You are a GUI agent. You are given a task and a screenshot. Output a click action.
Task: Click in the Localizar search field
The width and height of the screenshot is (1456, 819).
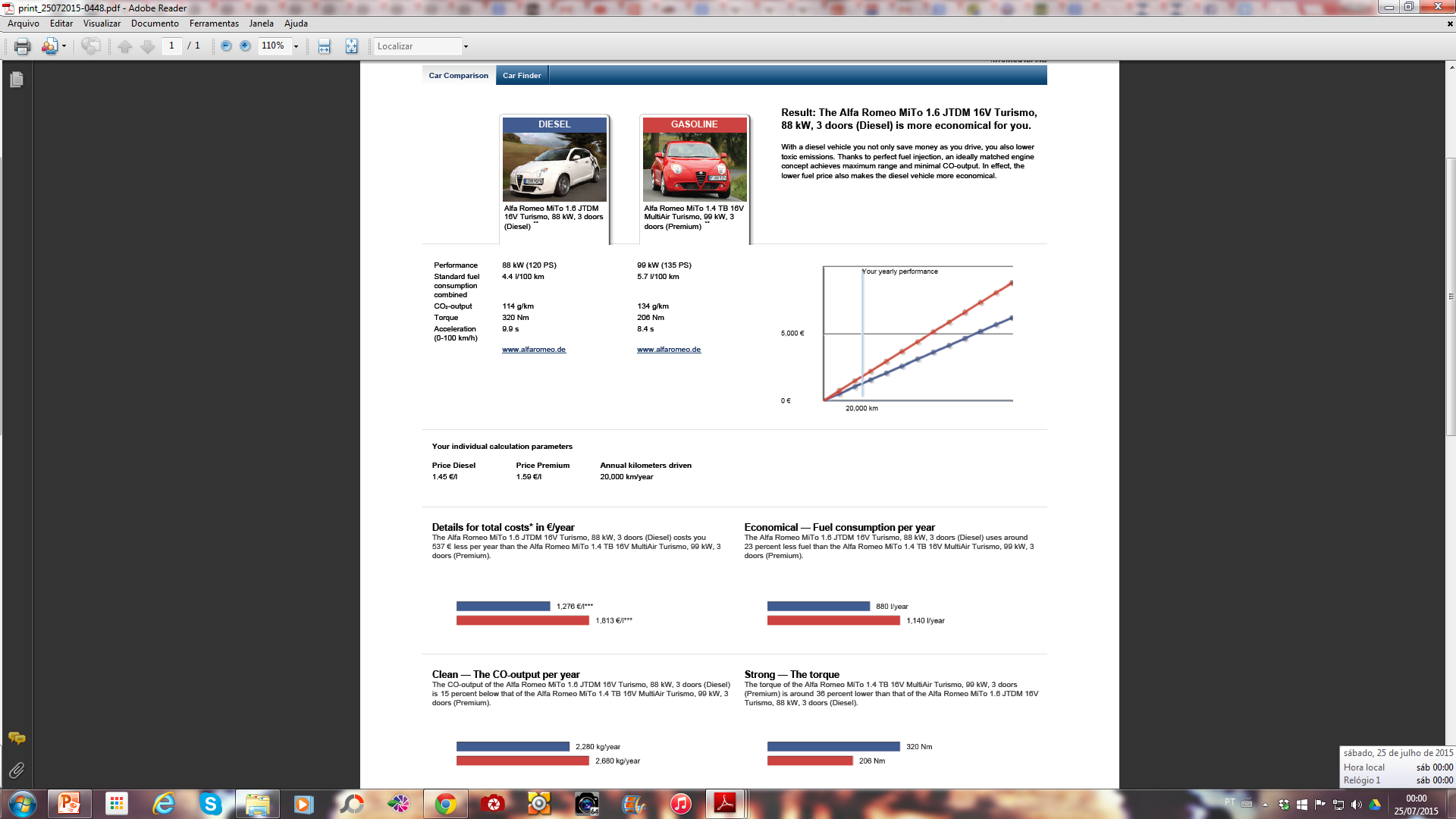417,46
